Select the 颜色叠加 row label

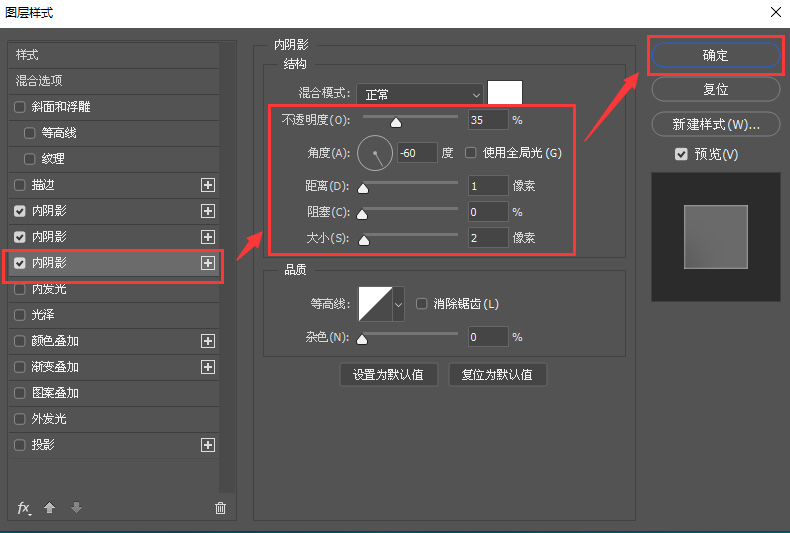pos(55,341)
